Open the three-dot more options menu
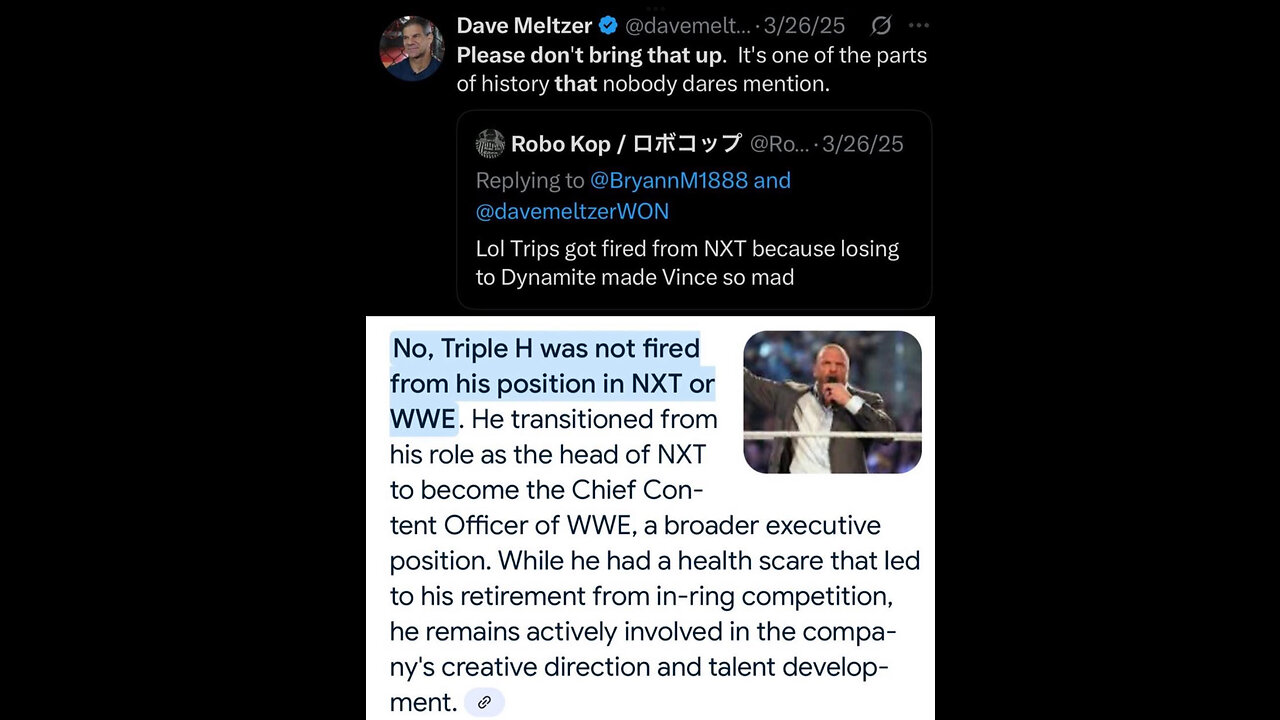 tap(918, 26)
